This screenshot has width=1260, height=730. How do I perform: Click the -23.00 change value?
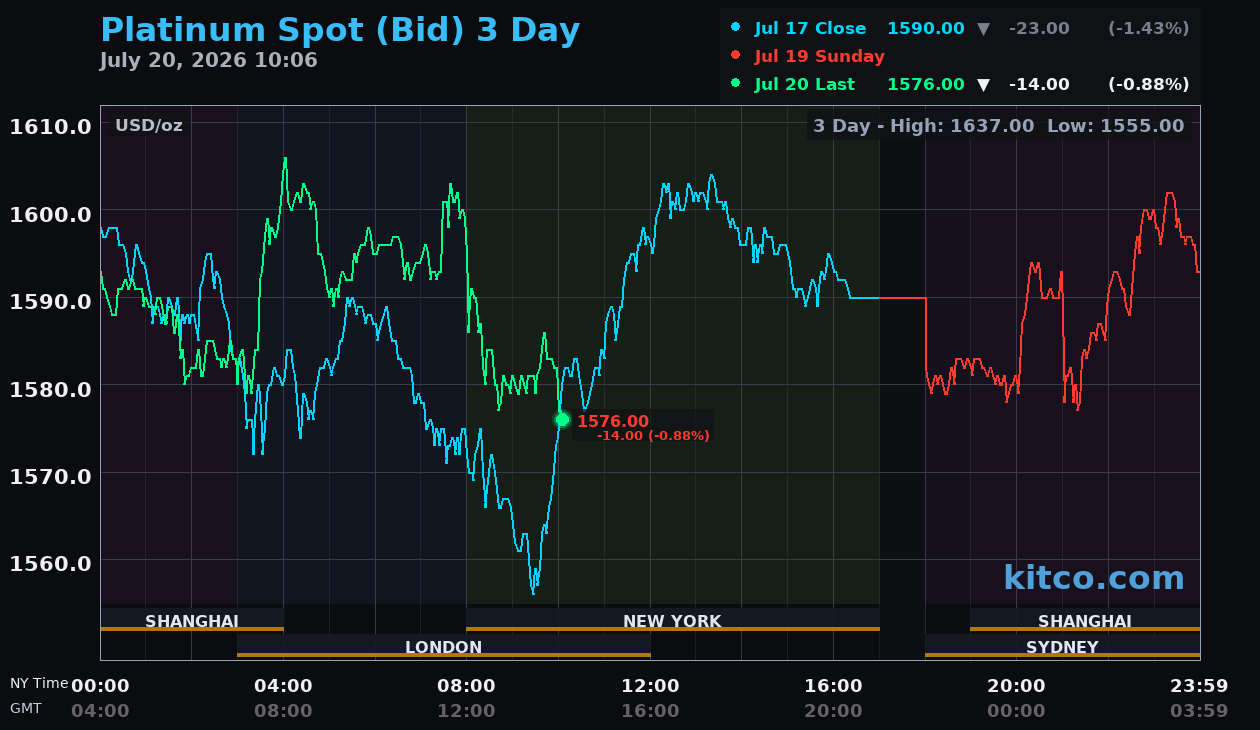tap(1039, 28)
